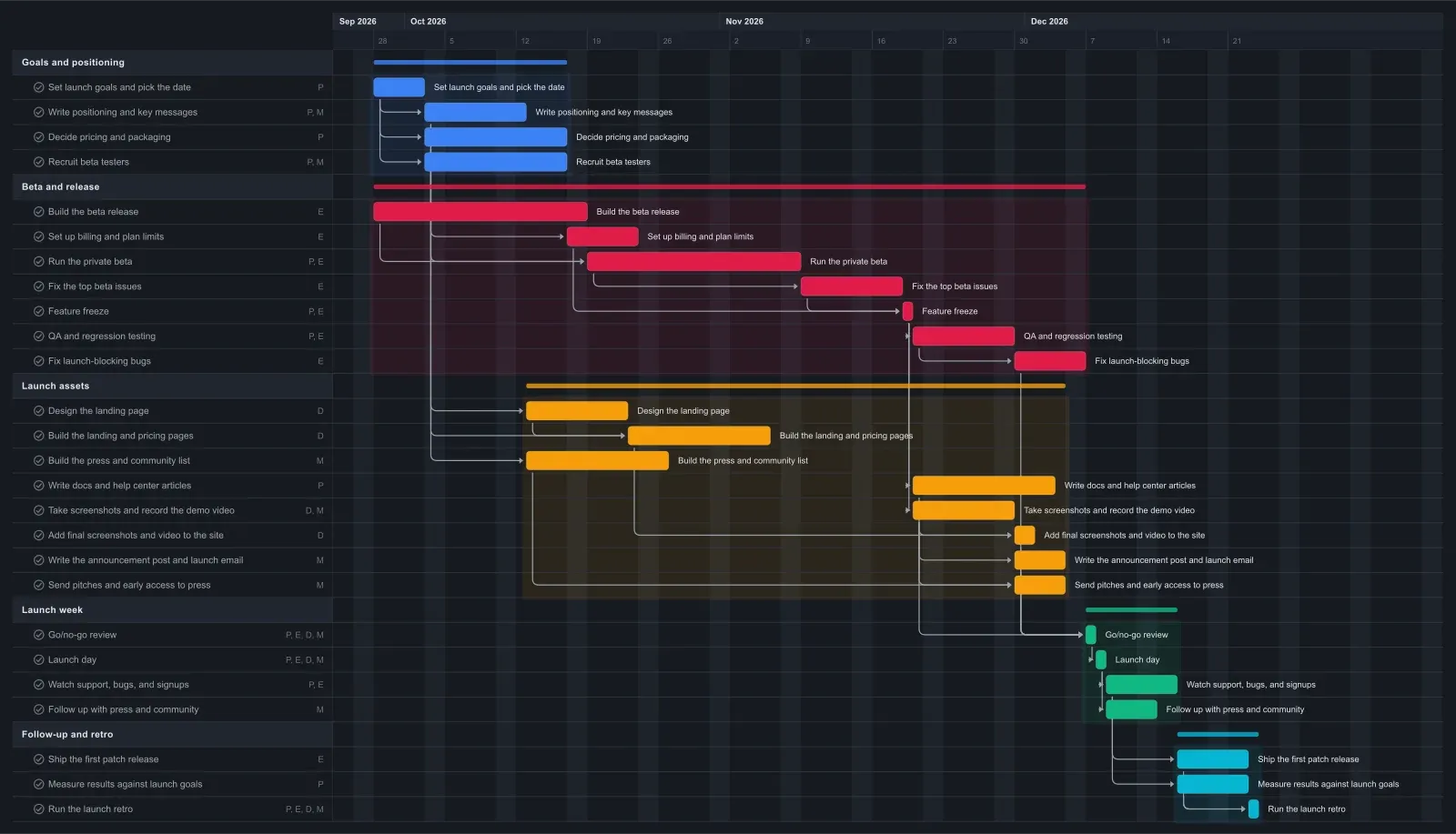
Task: Select the orange Write docs and help center articles bar
Action: 984,486
